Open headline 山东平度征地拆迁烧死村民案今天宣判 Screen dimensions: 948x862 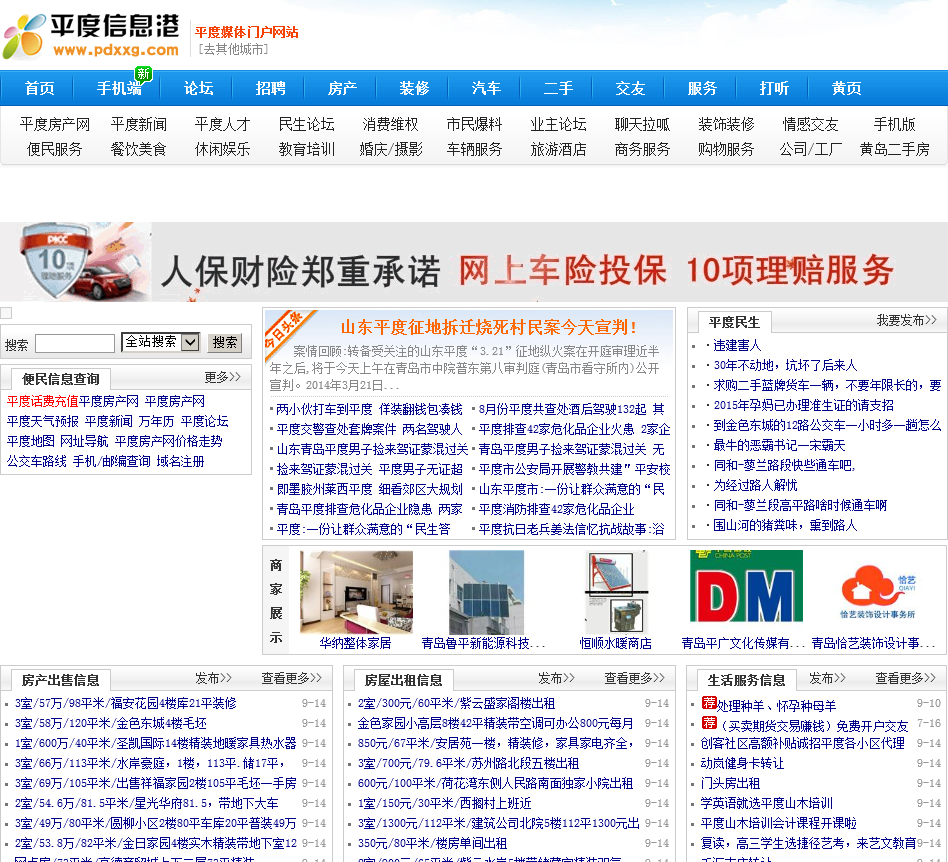point(489,327)
